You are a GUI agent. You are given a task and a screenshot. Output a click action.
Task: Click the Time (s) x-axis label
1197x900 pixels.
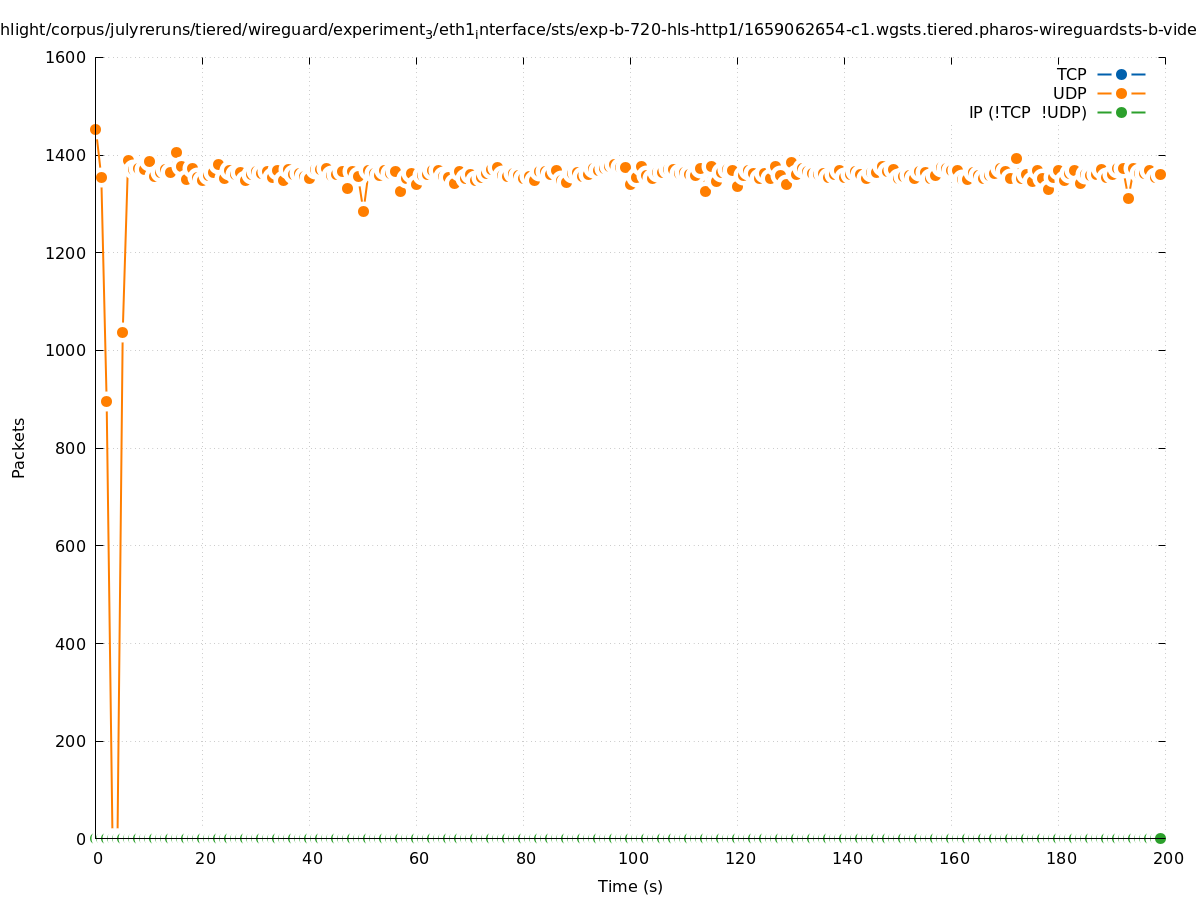[x=630, y=886]
